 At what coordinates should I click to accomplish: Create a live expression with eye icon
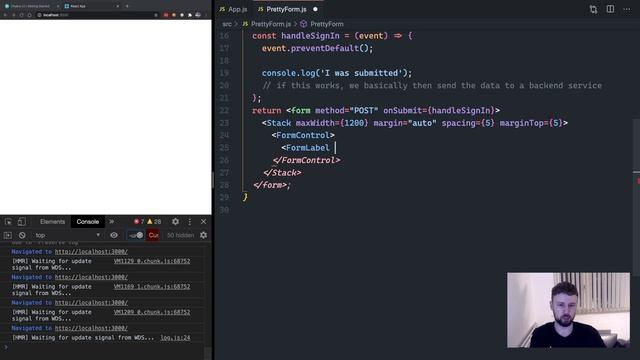point(114,235)
